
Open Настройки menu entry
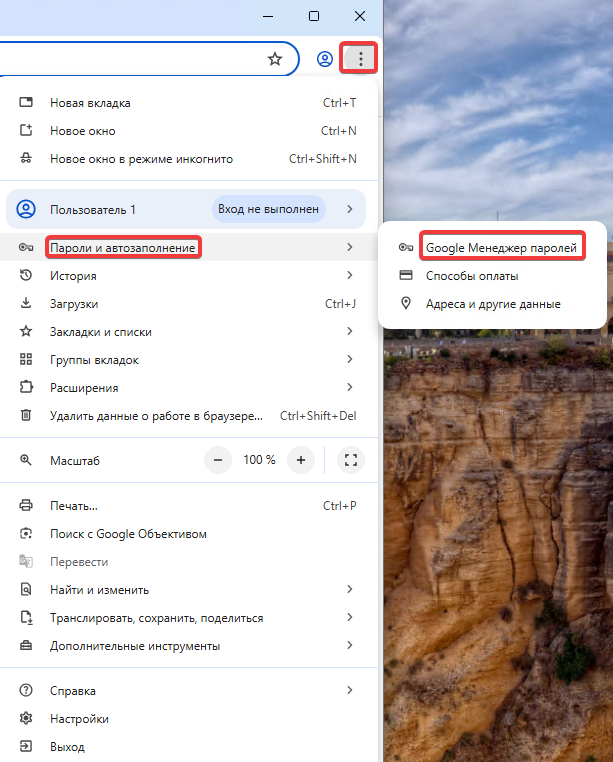click(79, 719)
